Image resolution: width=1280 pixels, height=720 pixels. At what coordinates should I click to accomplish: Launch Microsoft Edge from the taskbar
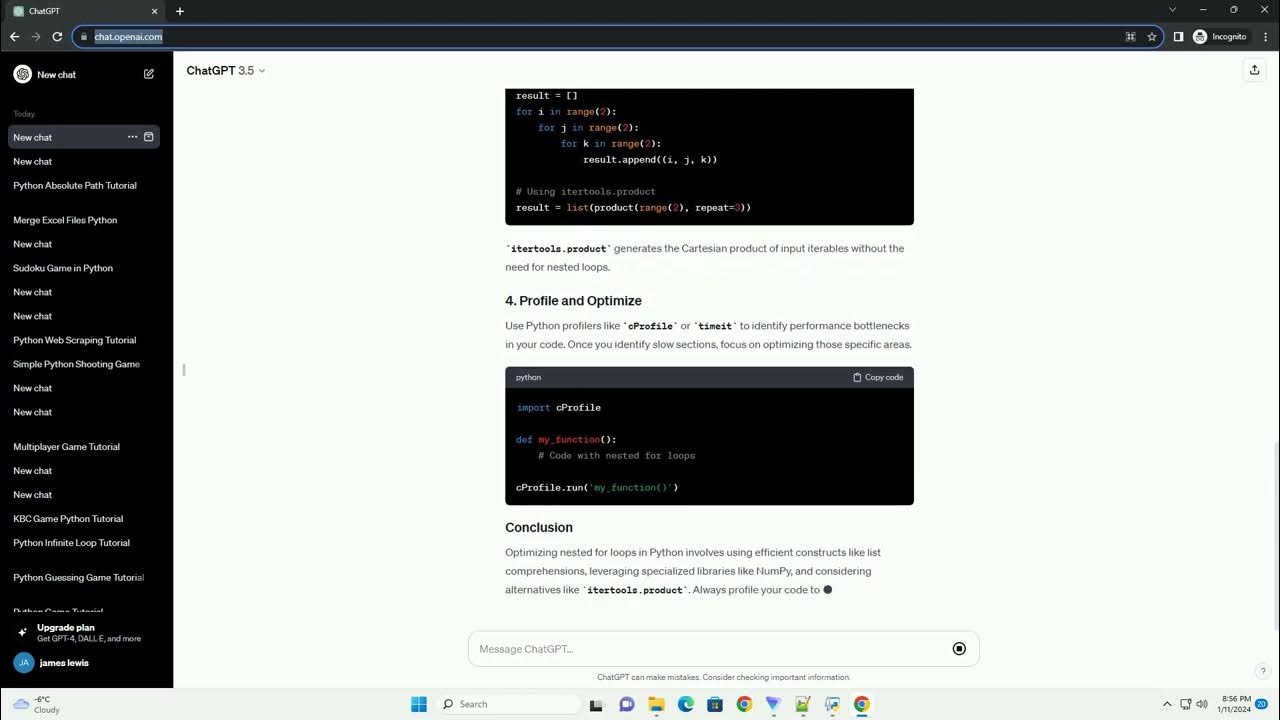point(686,704)
